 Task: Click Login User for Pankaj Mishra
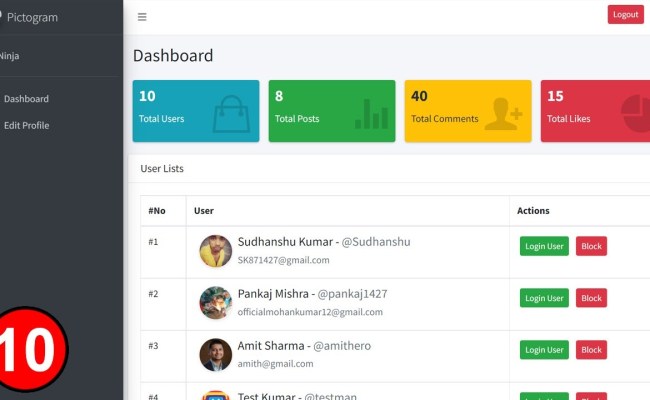click(544, 298)
